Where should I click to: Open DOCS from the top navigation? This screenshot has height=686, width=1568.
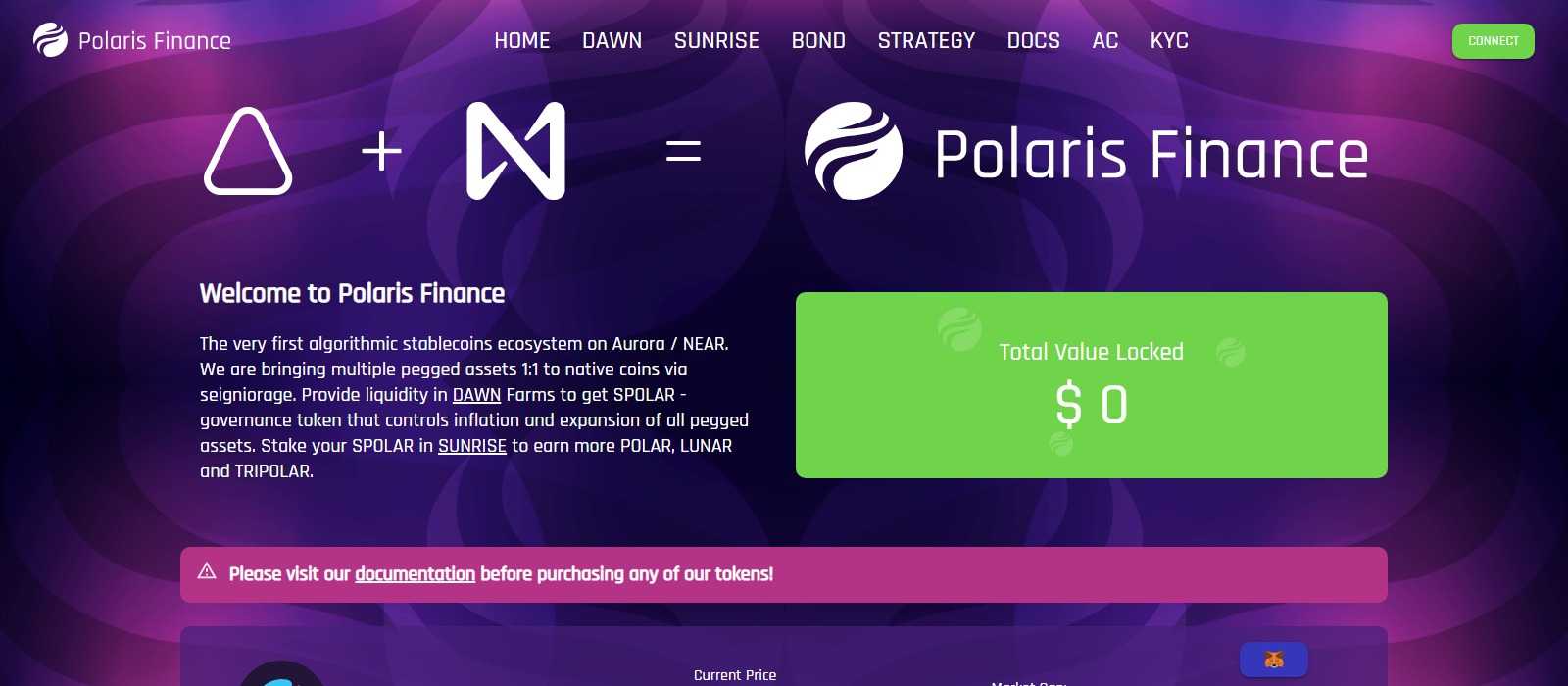(x=1033, y=41)
